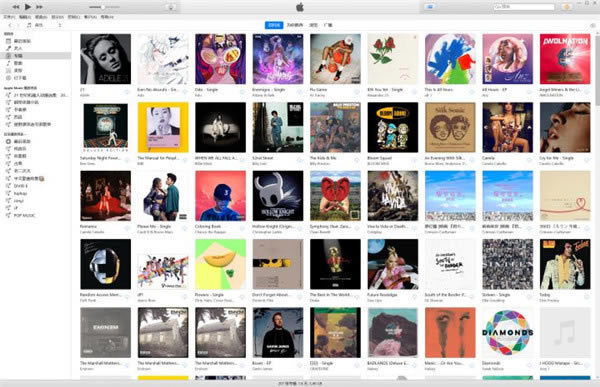Open the View menu in the menu bar
600x387 pixels.
coord(57,17)
